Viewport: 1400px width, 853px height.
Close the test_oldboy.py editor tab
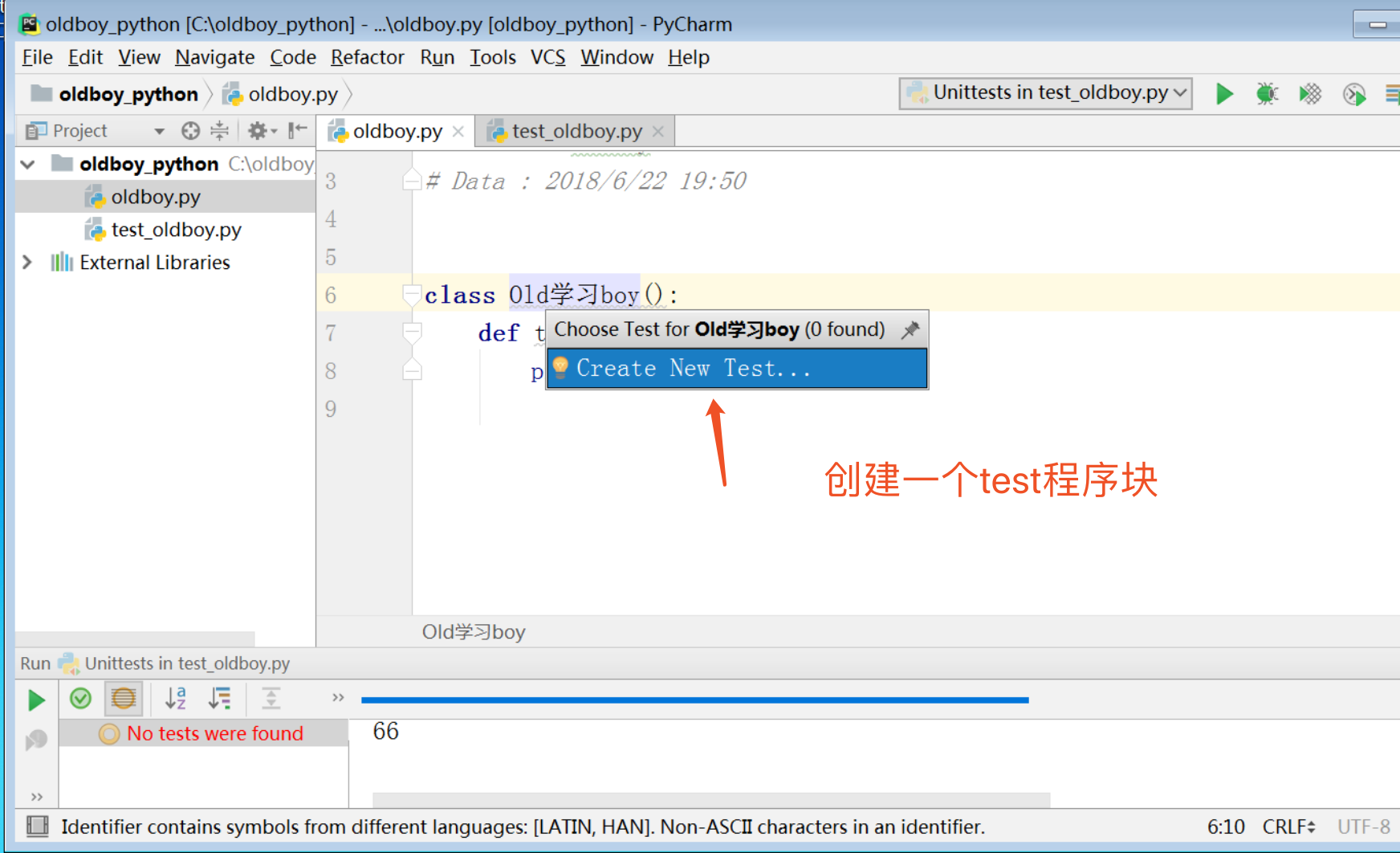[658, 131]
